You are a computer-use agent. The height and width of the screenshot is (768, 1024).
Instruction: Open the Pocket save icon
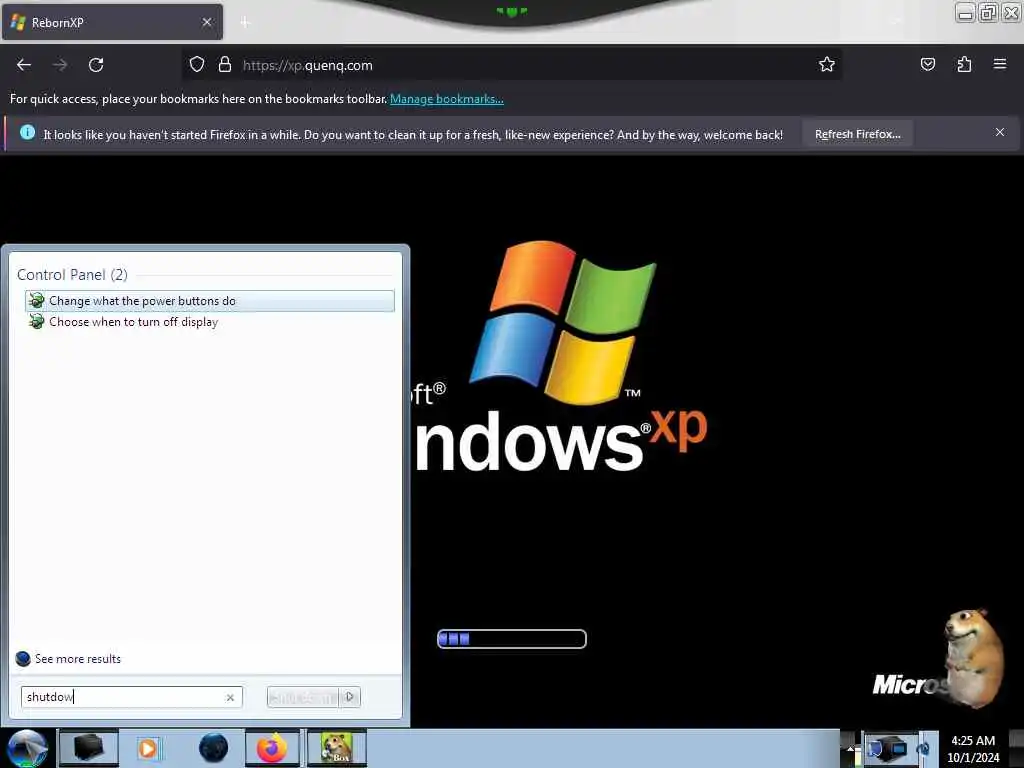pos(927,64)
